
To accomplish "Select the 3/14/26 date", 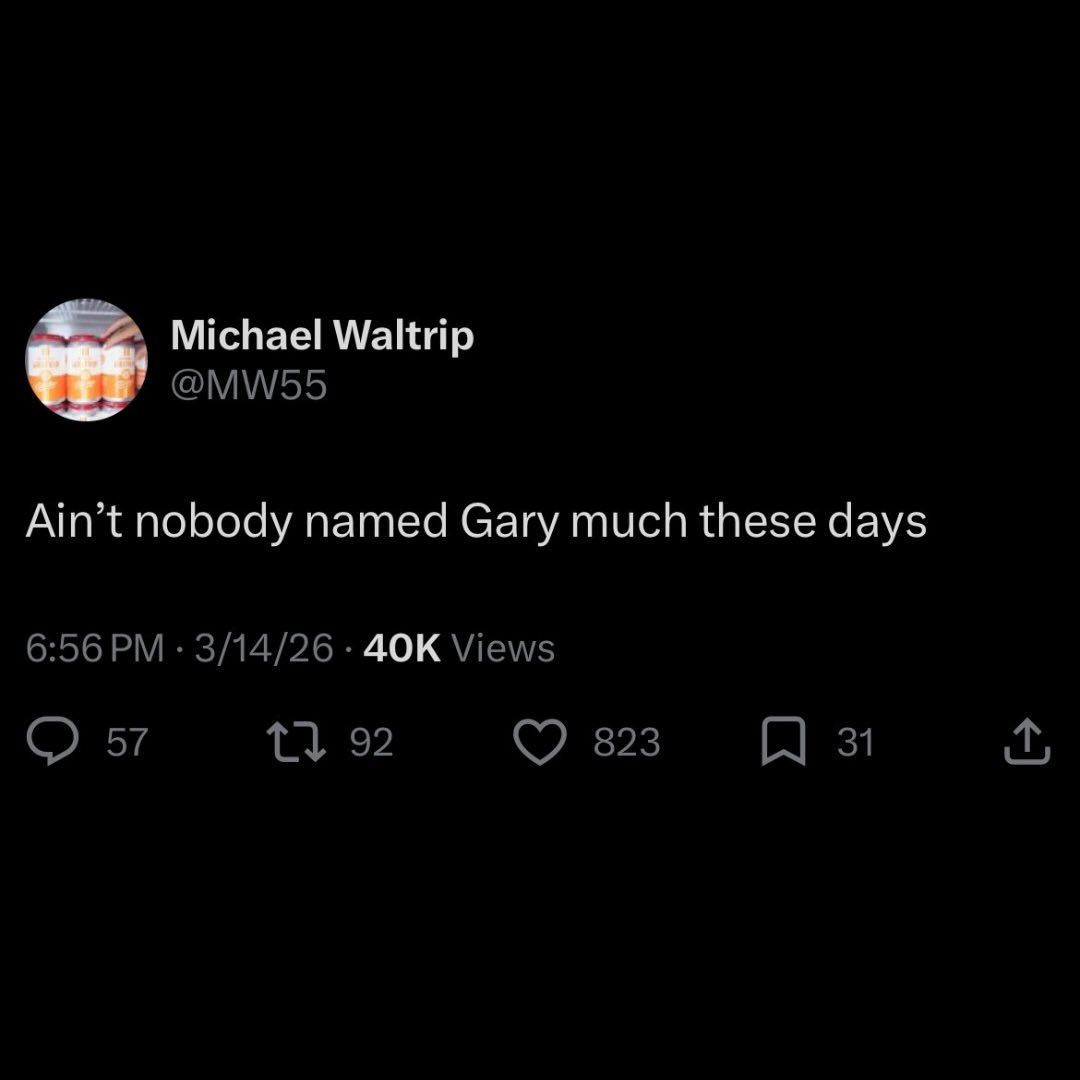I will 264,648.
